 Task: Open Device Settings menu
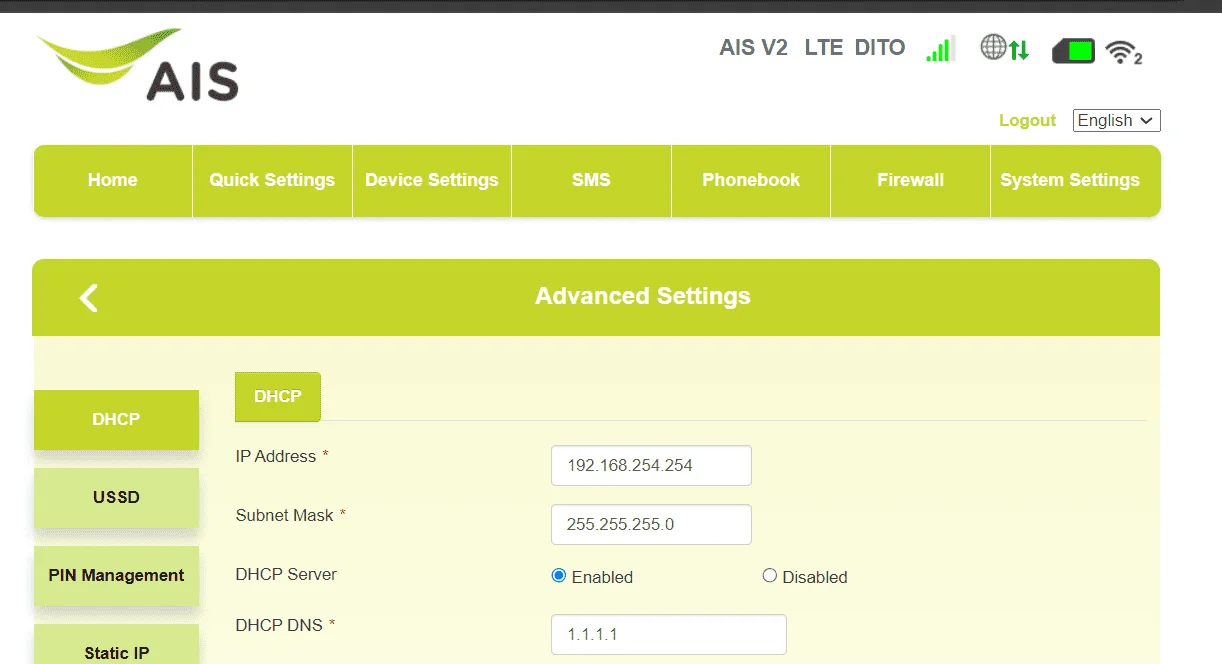point(432,181)
